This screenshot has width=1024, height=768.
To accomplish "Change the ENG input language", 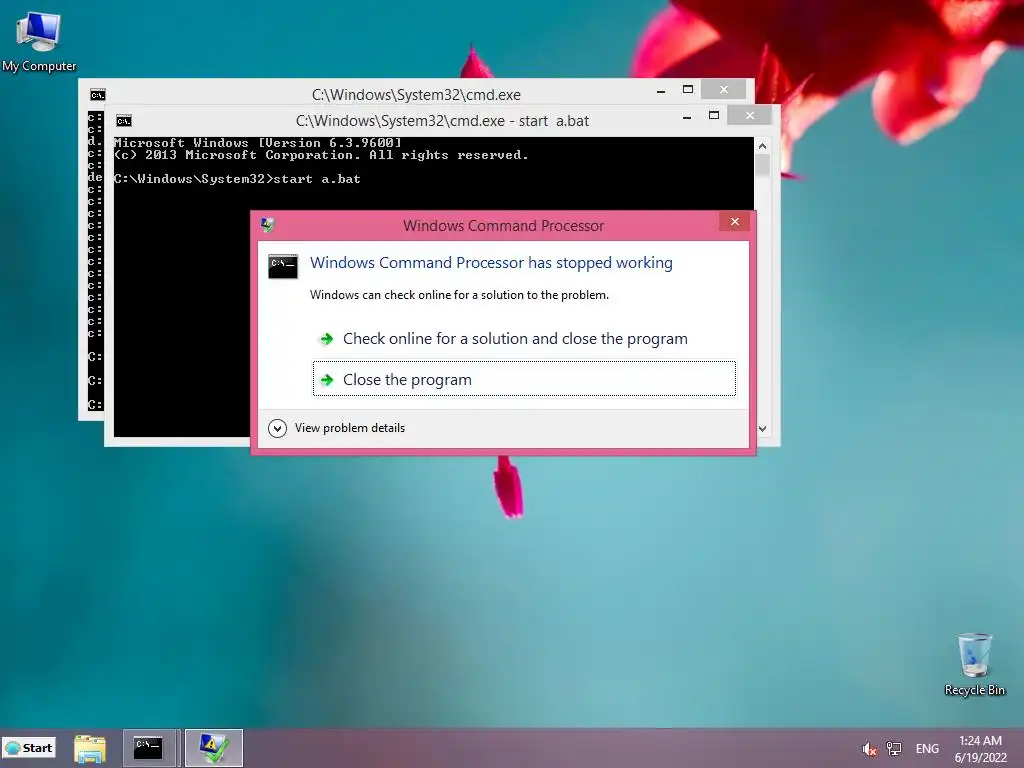I will [927, 748].
